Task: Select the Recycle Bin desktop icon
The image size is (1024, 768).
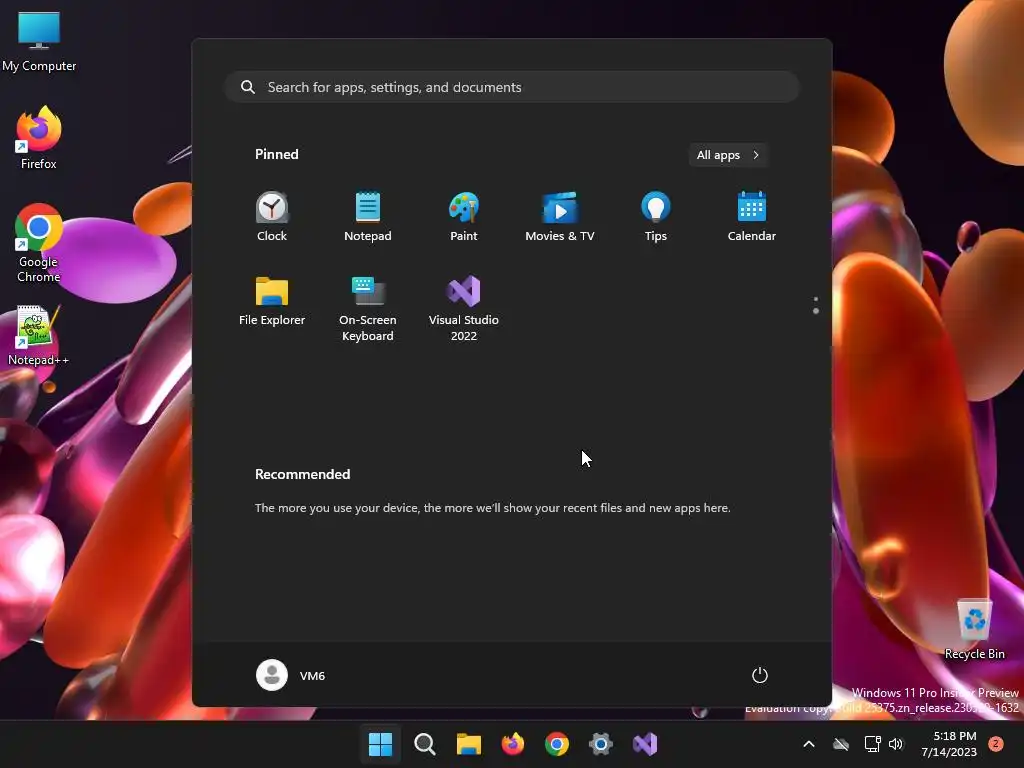Action: click(x=974, y=629)
